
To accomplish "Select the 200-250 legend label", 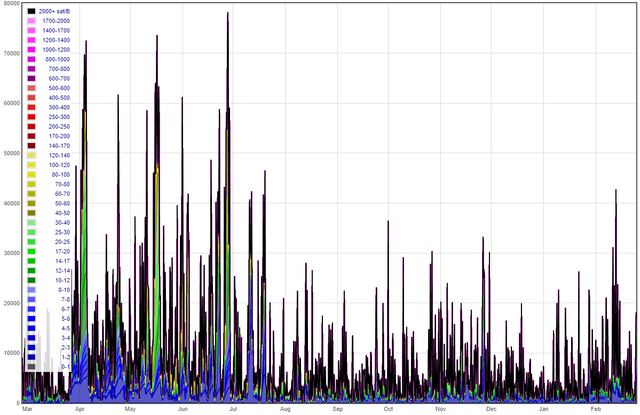I will [59, 126].
